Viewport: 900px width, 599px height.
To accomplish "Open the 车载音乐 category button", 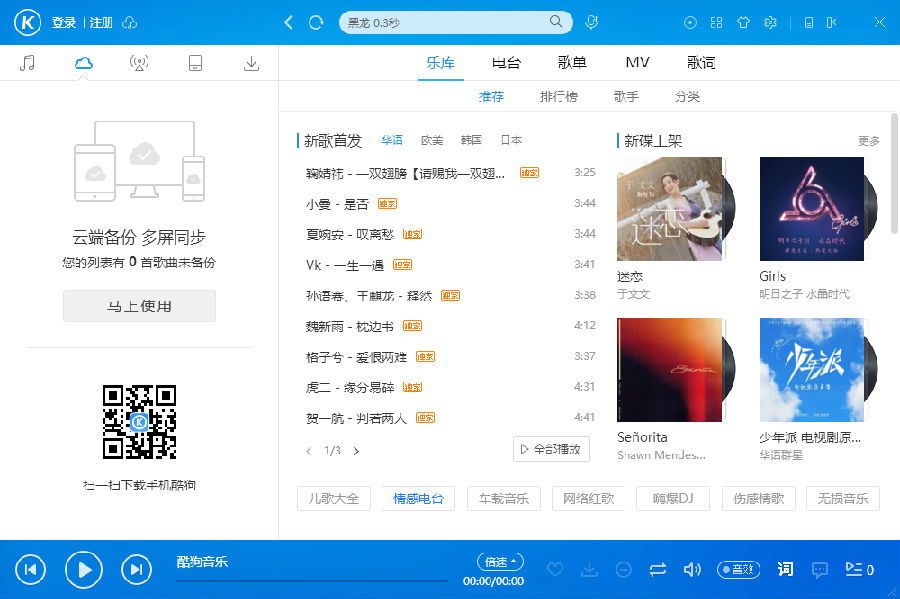I will (504, 499).
